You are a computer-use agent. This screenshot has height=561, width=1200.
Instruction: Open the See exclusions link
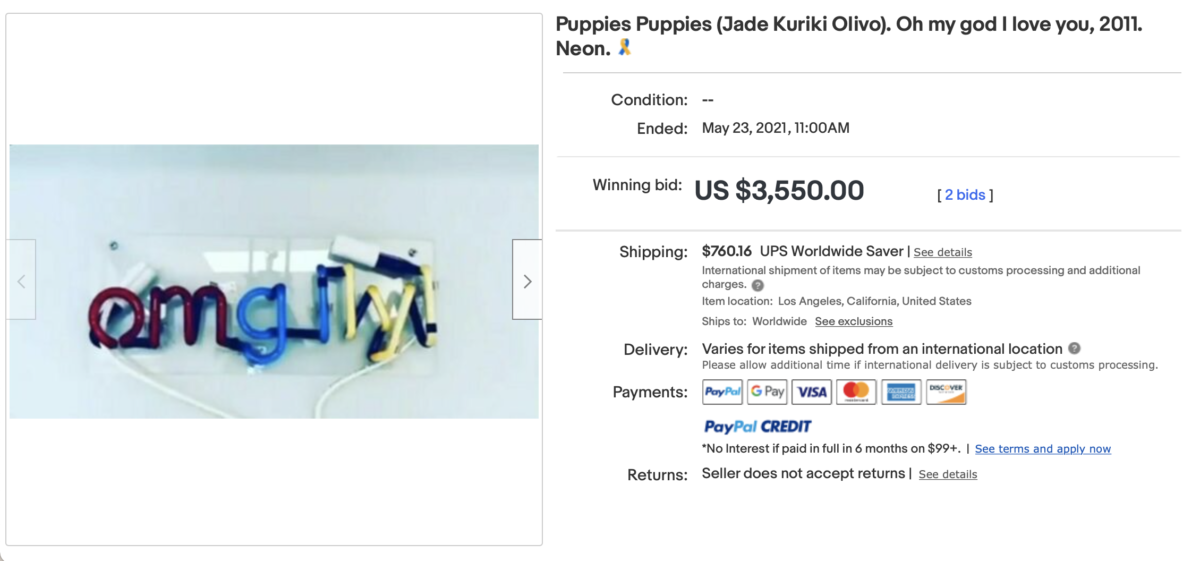tap(853, 322)
